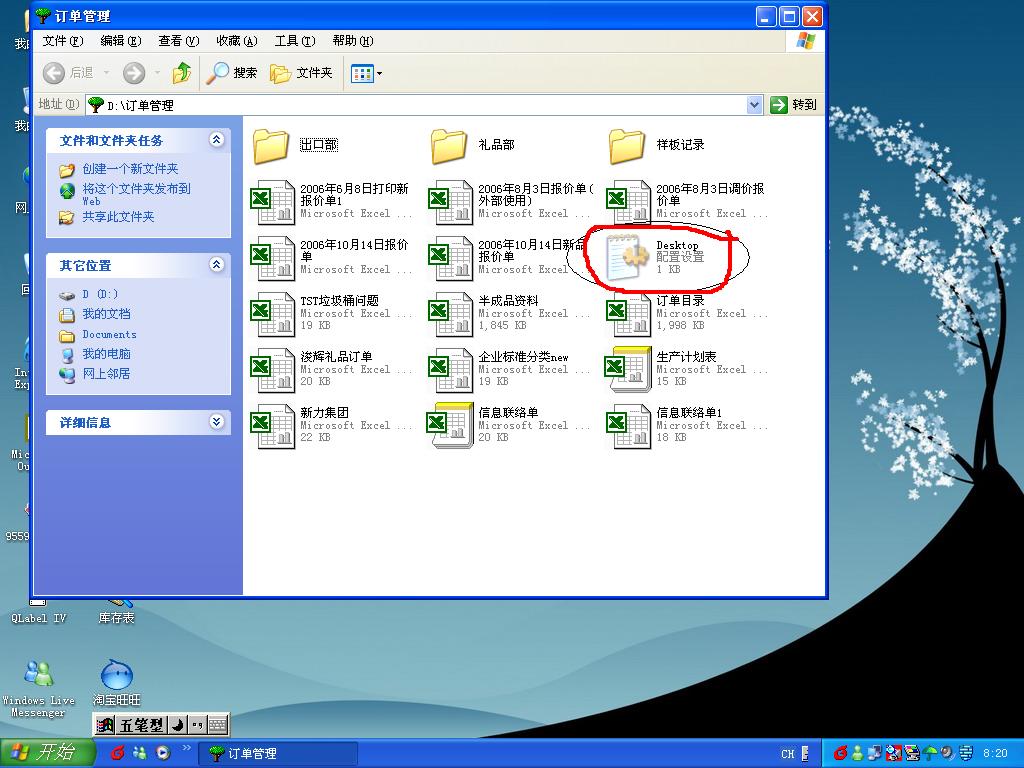Select 2006年8月3日报价单(外部使用) Excel file
1024x768 pixels.
click(510, 201)
